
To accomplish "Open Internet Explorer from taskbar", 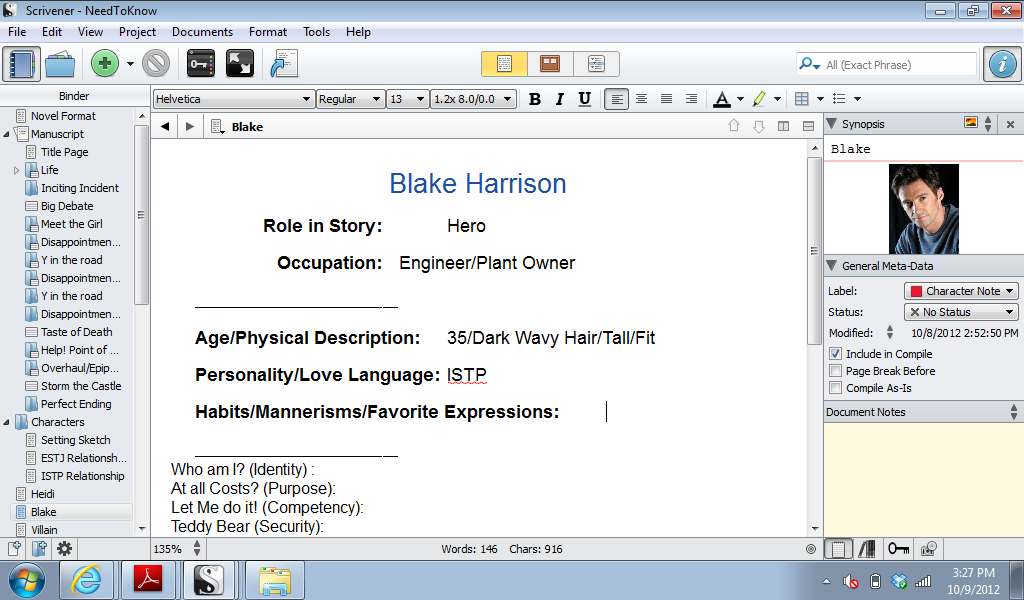I will coord(86,580).
